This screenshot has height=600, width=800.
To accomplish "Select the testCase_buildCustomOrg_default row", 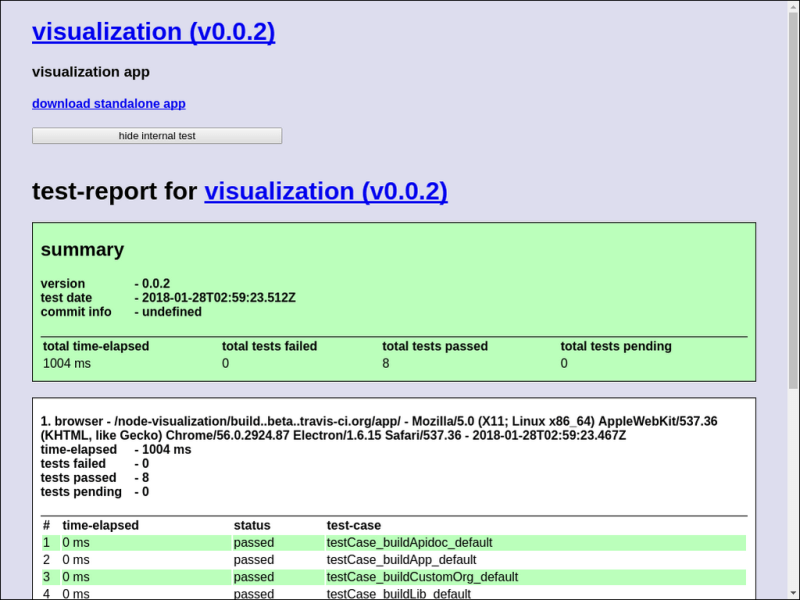I will click(x=420, y=577).
